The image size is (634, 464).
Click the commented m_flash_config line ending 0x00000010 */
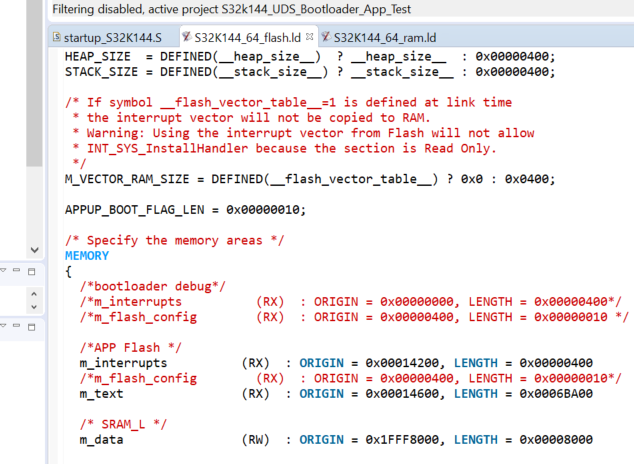tap(354, 317)
